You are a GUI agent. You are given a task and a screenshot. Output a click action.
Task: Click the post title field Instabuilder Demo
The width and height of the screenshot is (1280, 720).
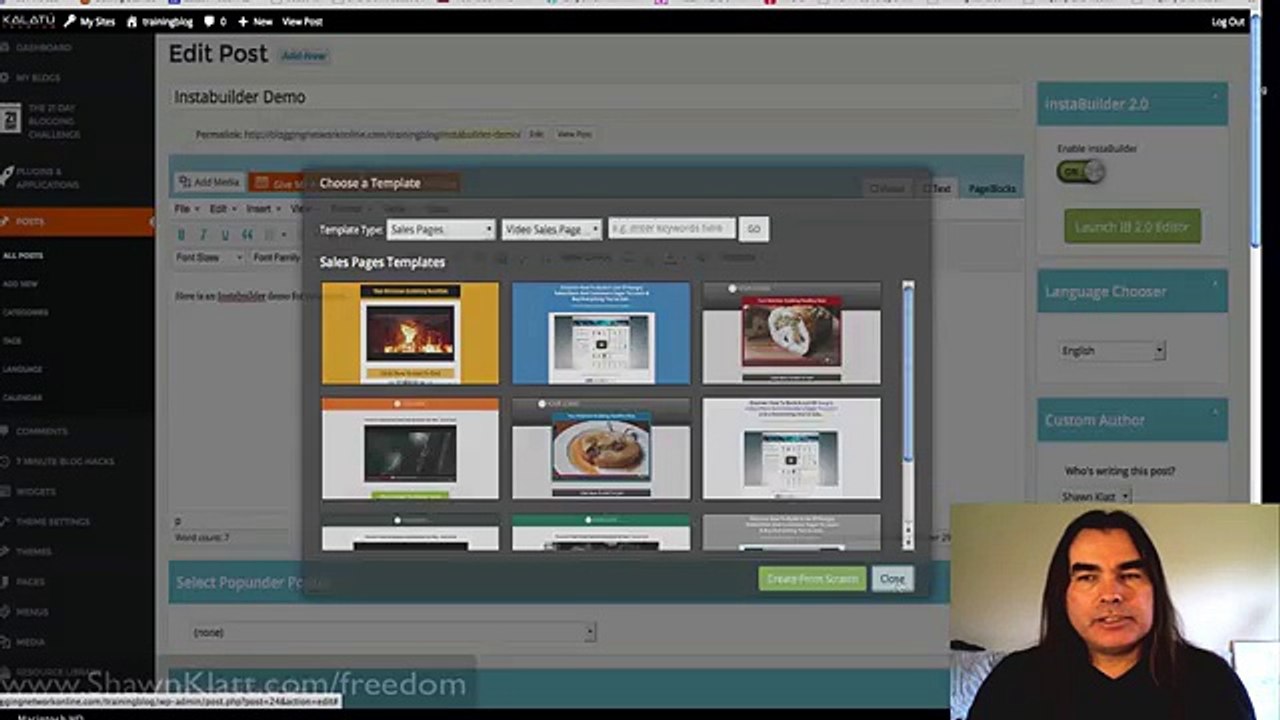coord(596,97)
